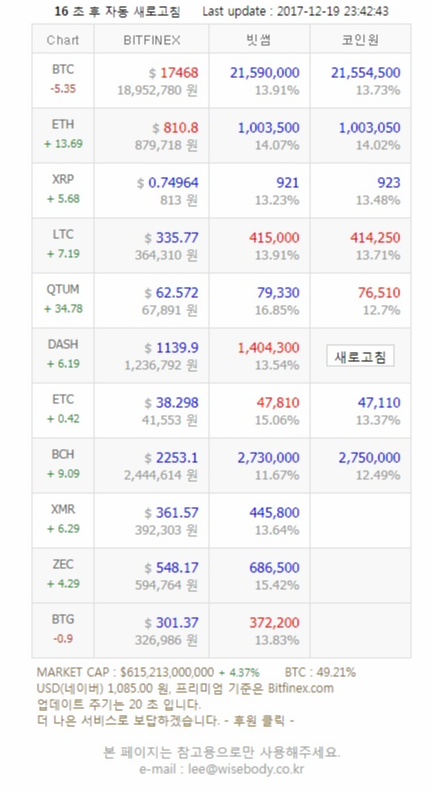Select 코인원 ETC price 47,110

379,403
